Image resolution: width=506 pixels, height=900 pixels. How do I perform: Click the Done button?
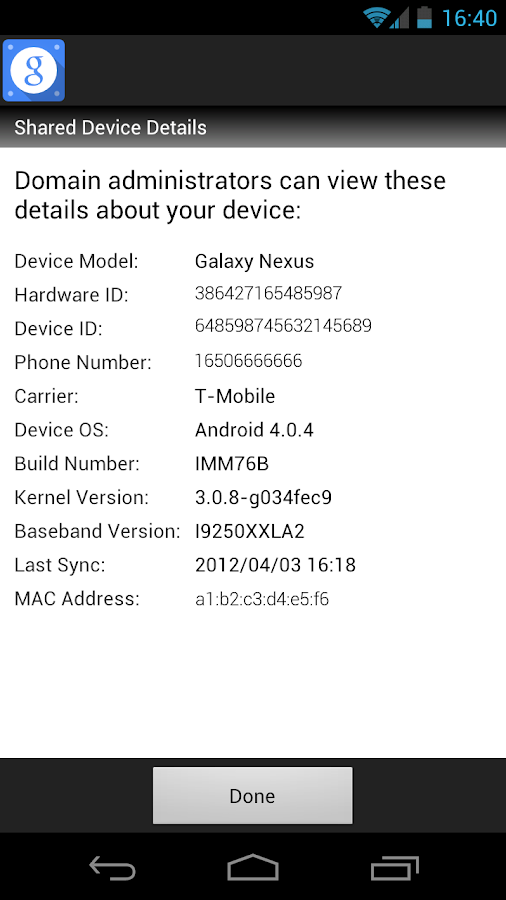pos(252,796)
